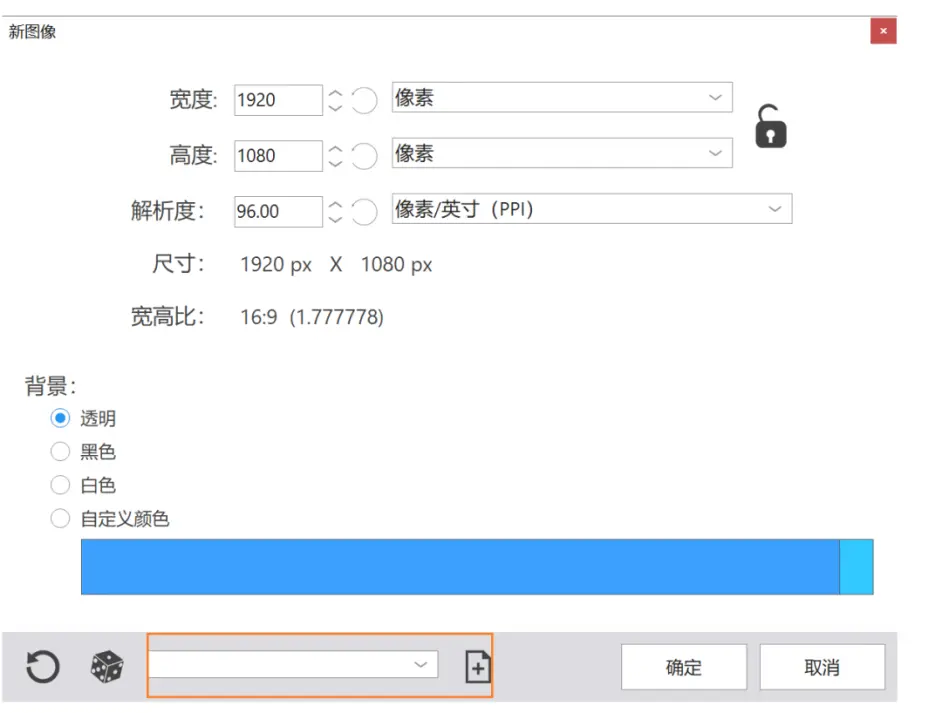
Task: Open the empty preset dropdown at bottom
Action: tap(293, 664)
